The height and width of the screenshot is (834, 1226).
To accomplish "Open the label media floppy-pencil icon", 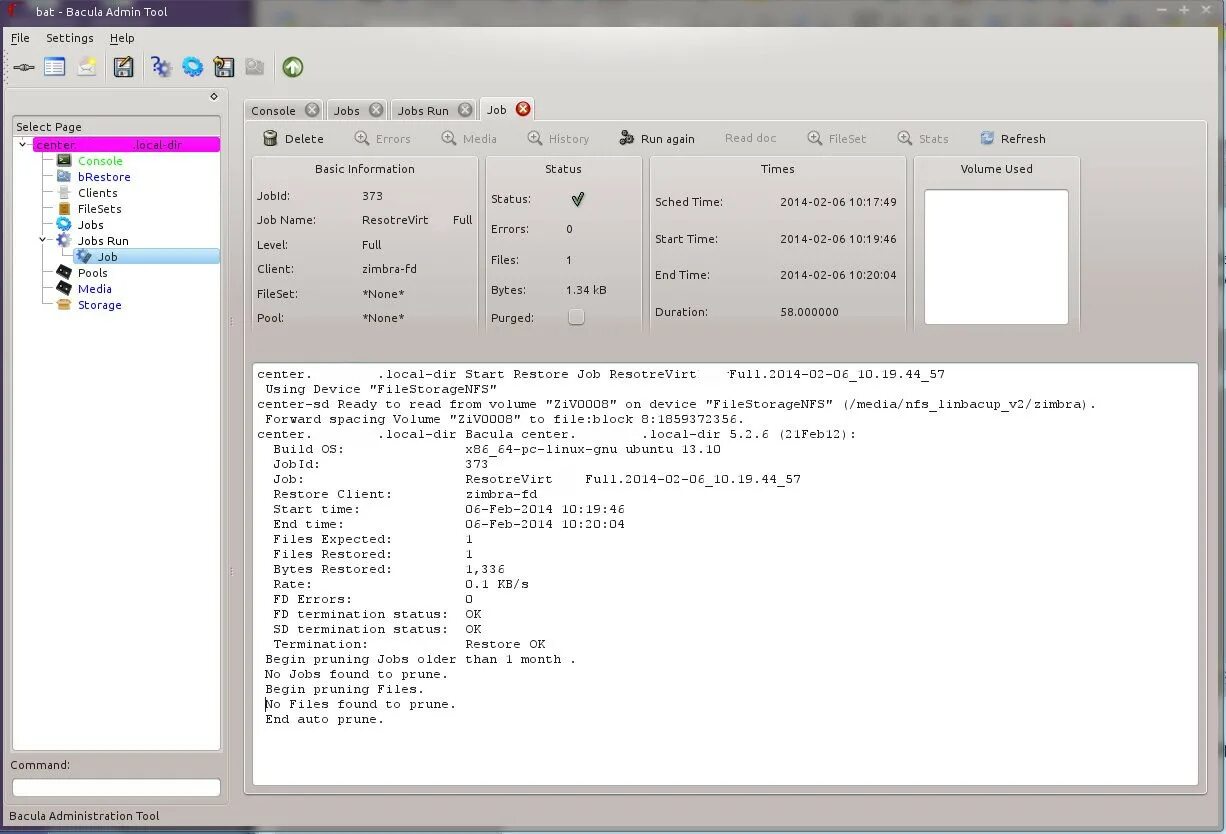I will pos(123,67).
